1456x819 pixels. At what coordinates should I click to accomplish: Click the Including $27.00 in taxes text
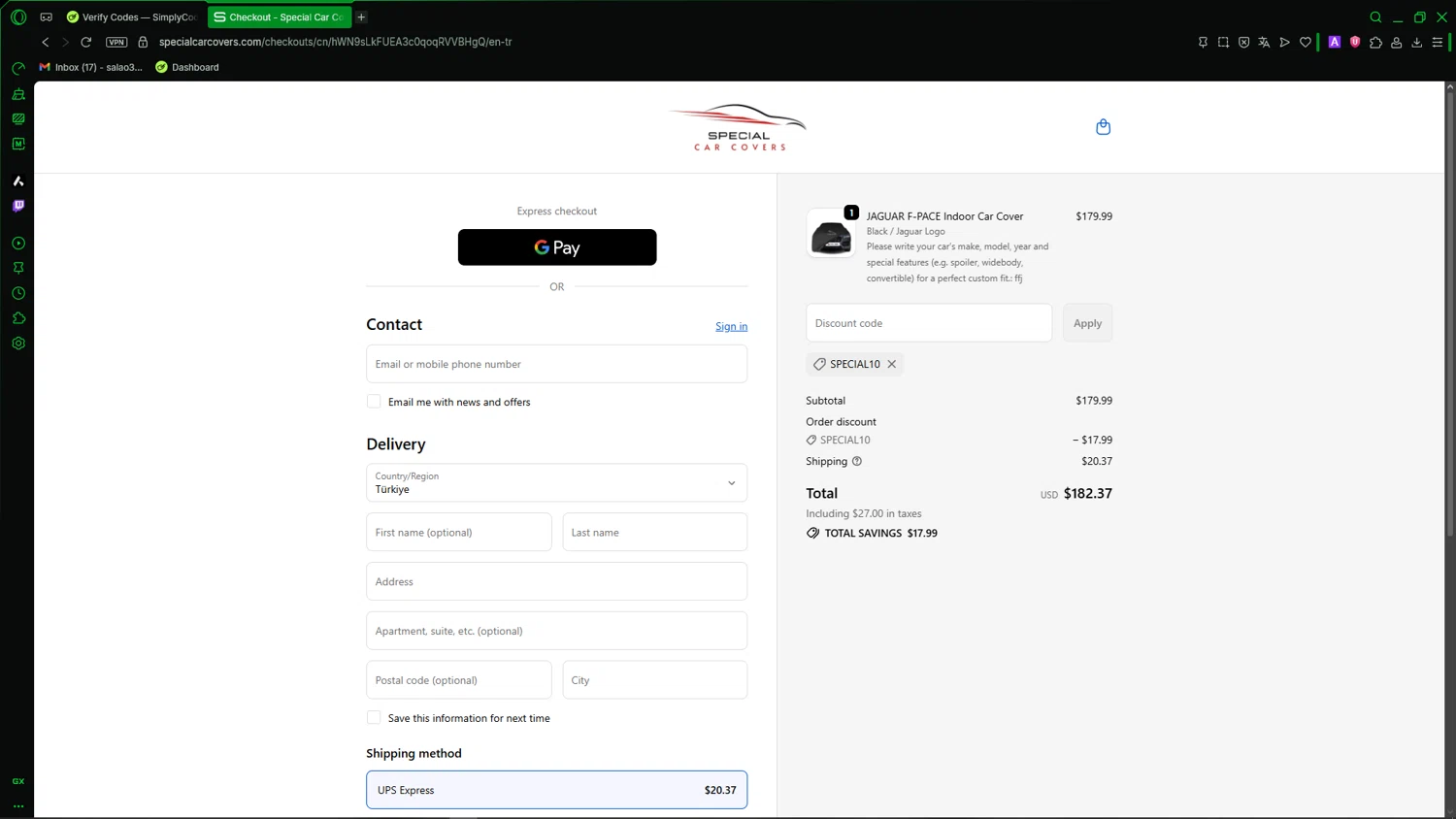[x=864, y=513]
